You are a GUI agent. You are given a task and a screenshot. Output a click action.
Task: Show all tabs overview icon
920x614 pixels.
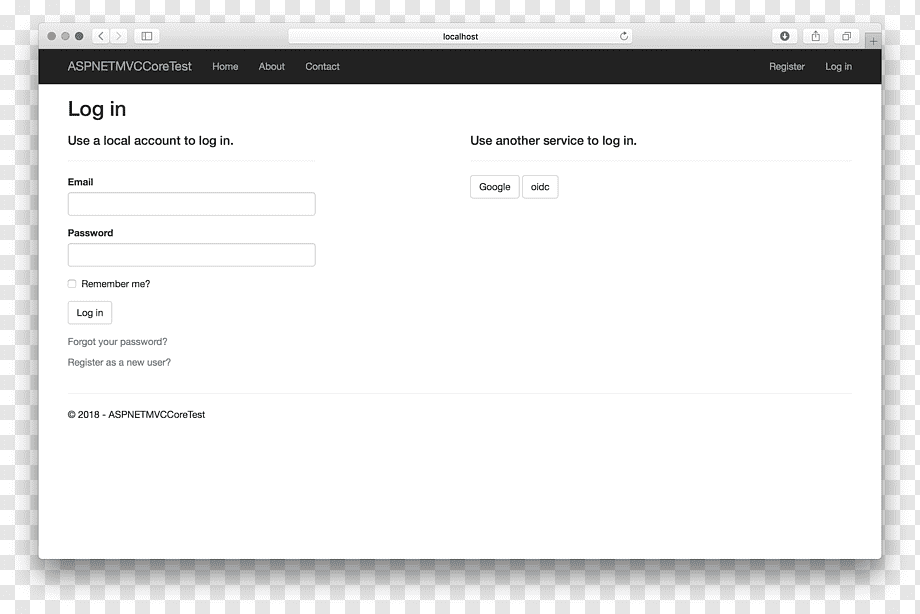(x=846, y=36)
